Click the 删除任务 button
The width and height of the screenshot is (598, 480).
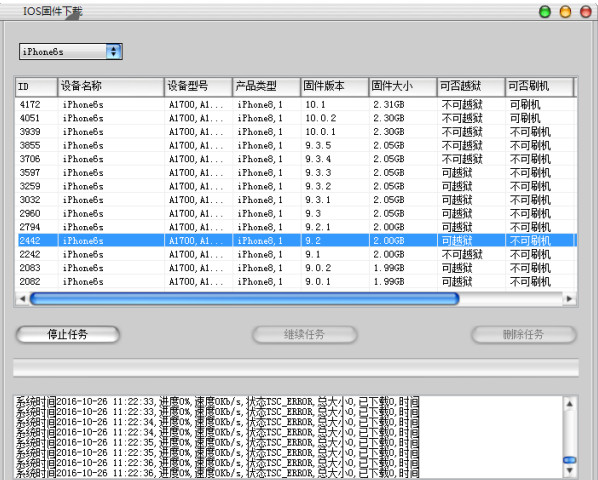(523, 335)
